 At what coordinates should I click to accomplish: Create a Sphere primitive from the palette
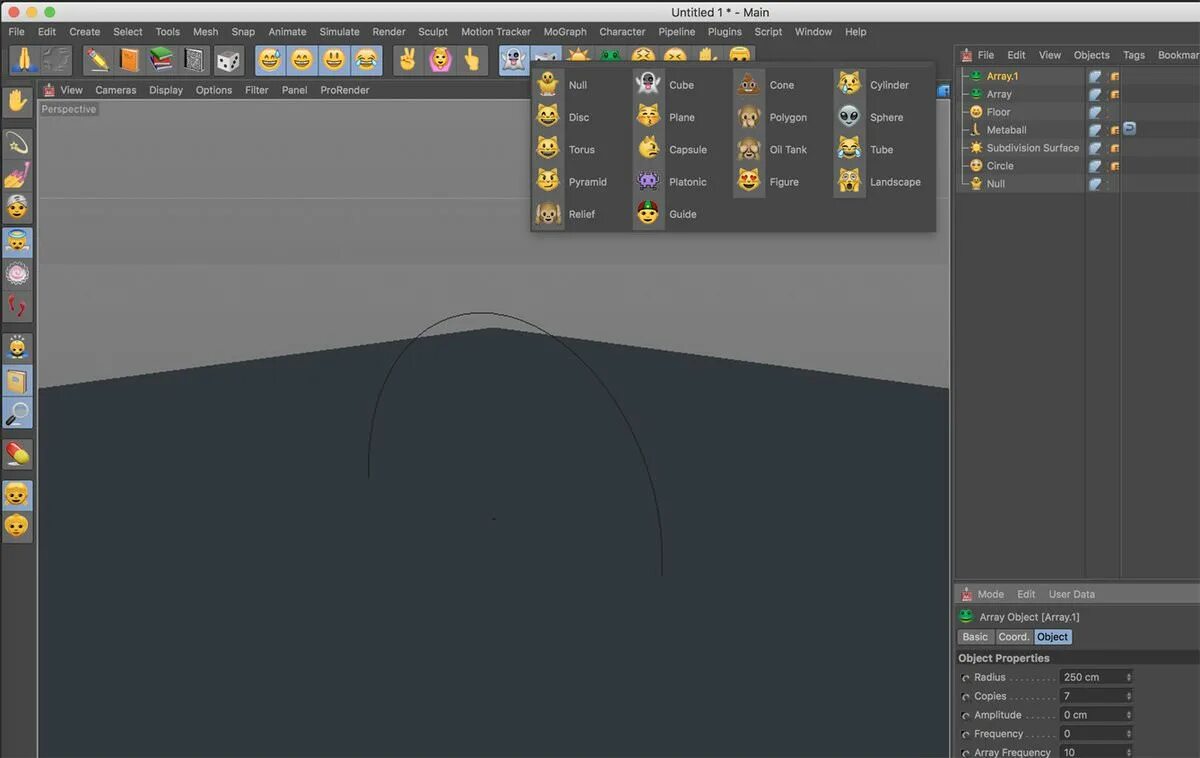tap(870, 117)
